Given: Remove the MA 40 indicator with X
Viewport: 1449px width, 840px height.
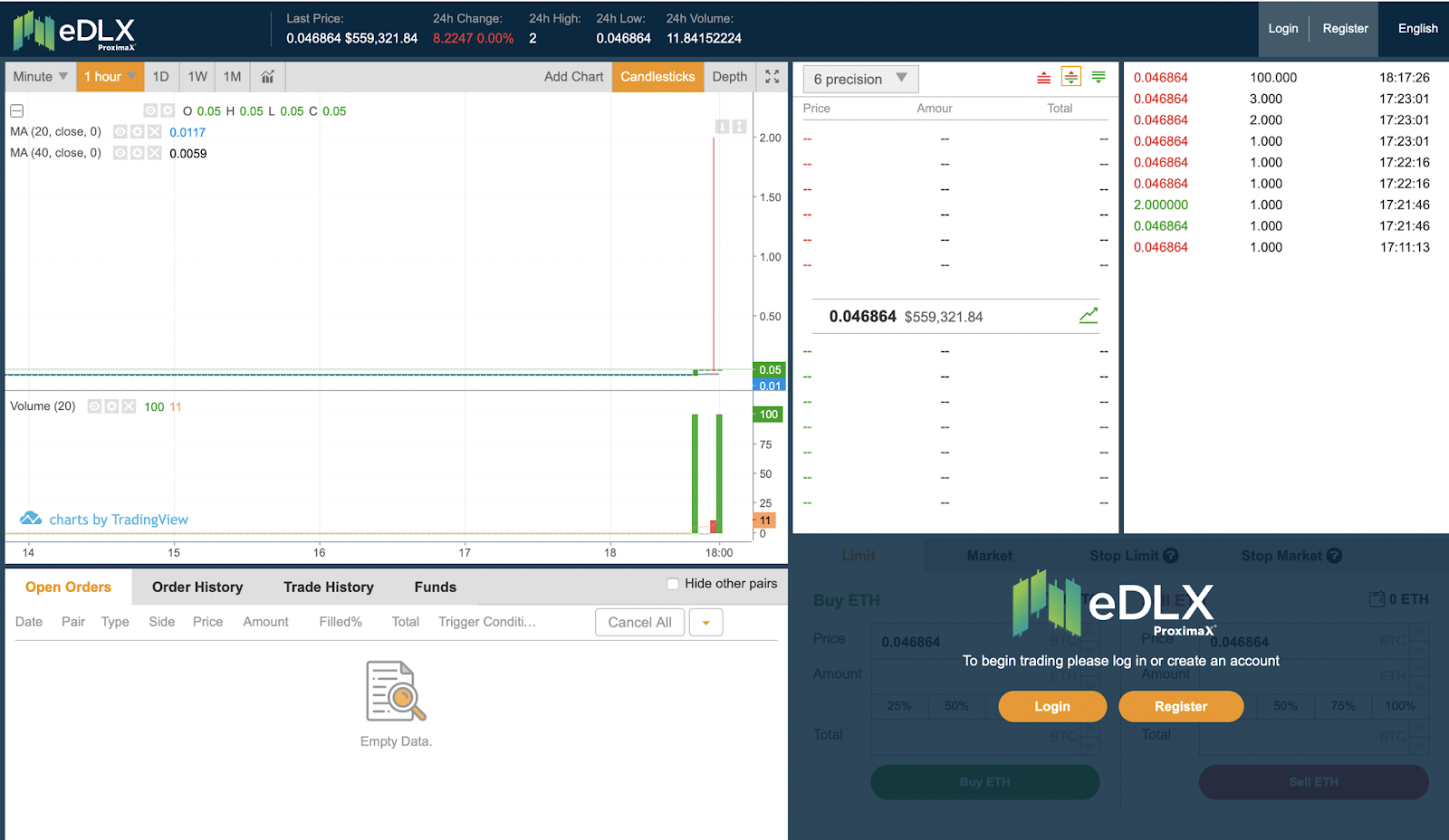Looking at the screenshot, I should click(155, 153).
